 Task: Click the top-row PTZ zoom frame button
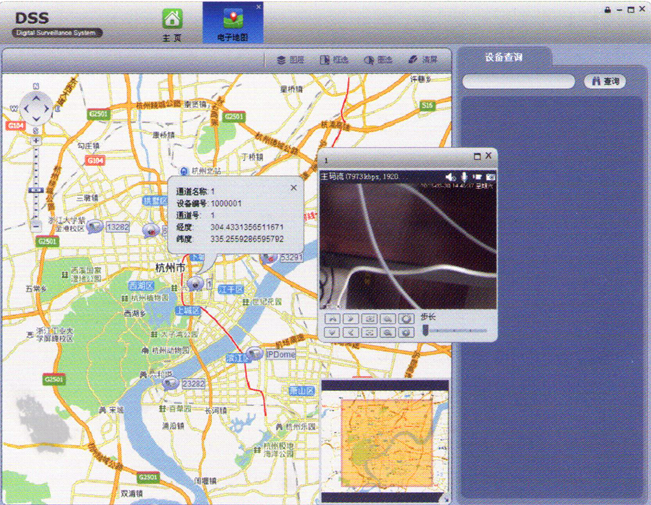(x=370, y=319)
